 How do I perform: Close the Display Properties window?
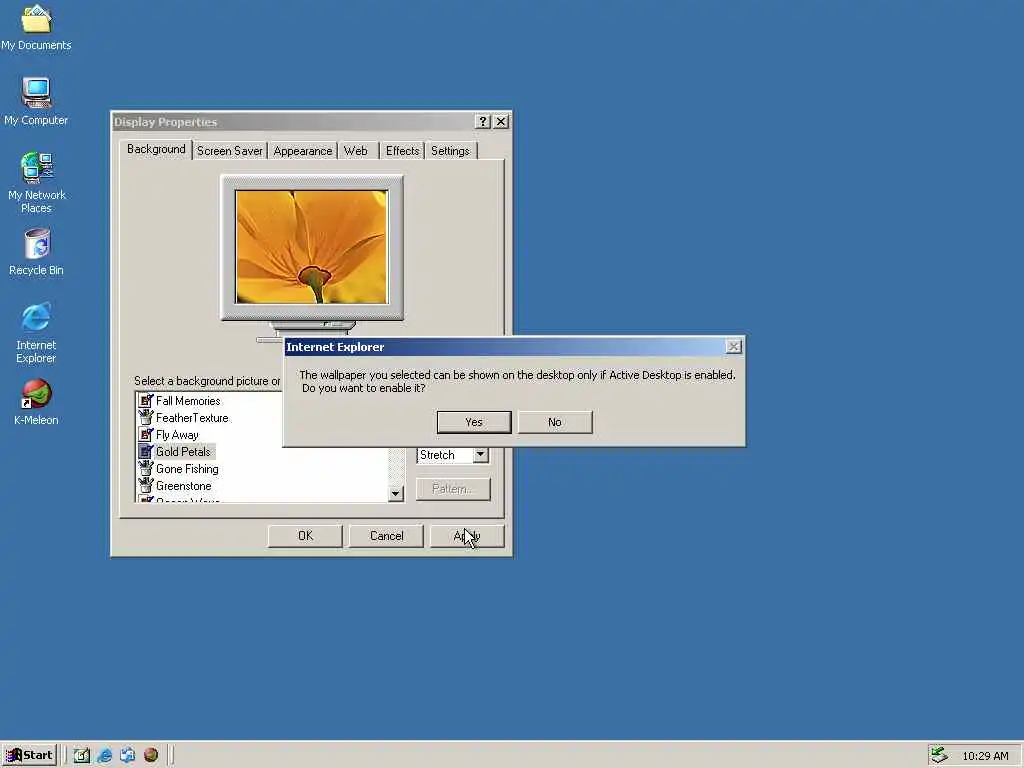pyautogui.click(x=501, y=121)
